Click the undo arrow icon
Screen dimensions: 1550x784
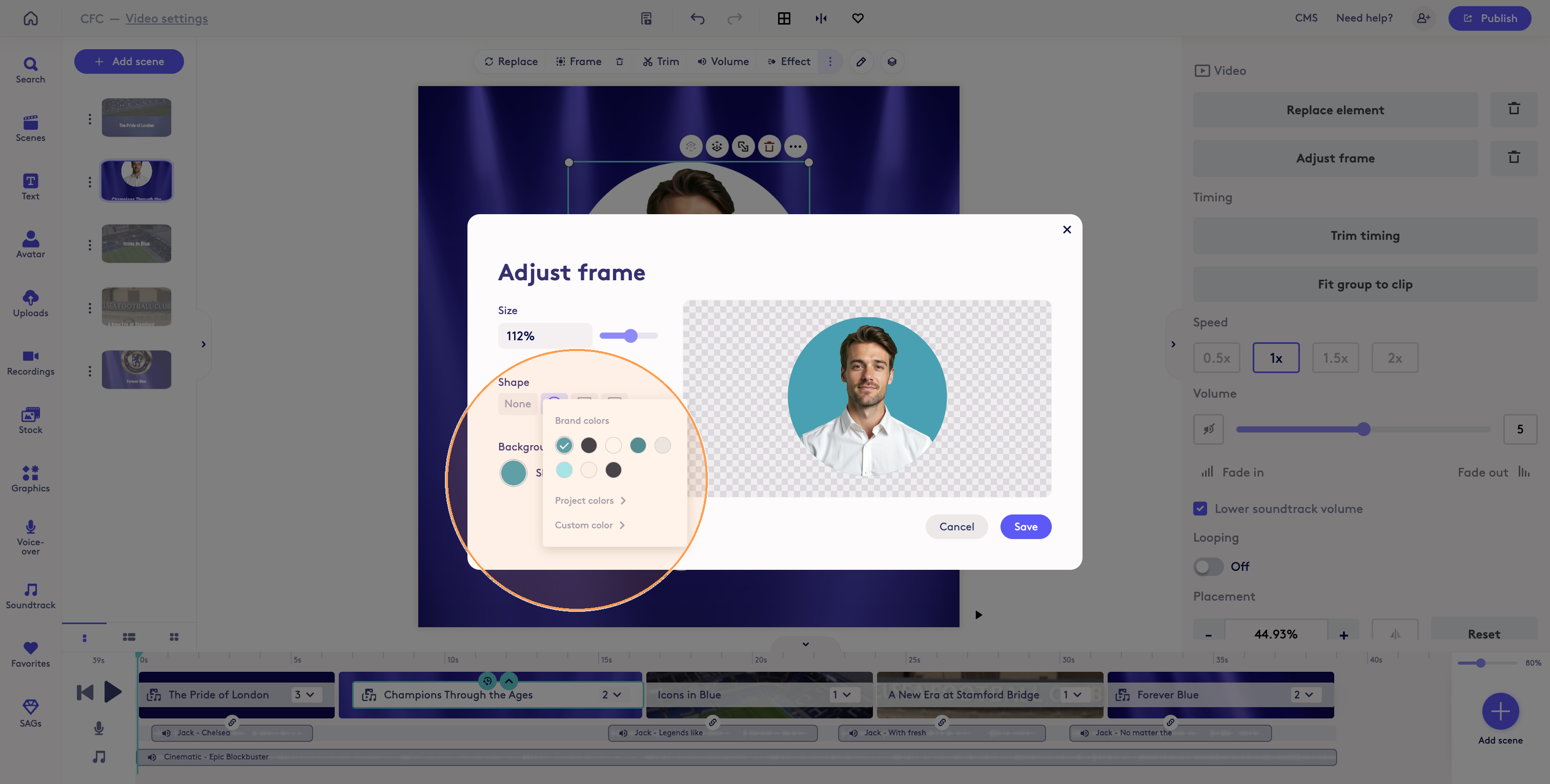click(697, 18)
